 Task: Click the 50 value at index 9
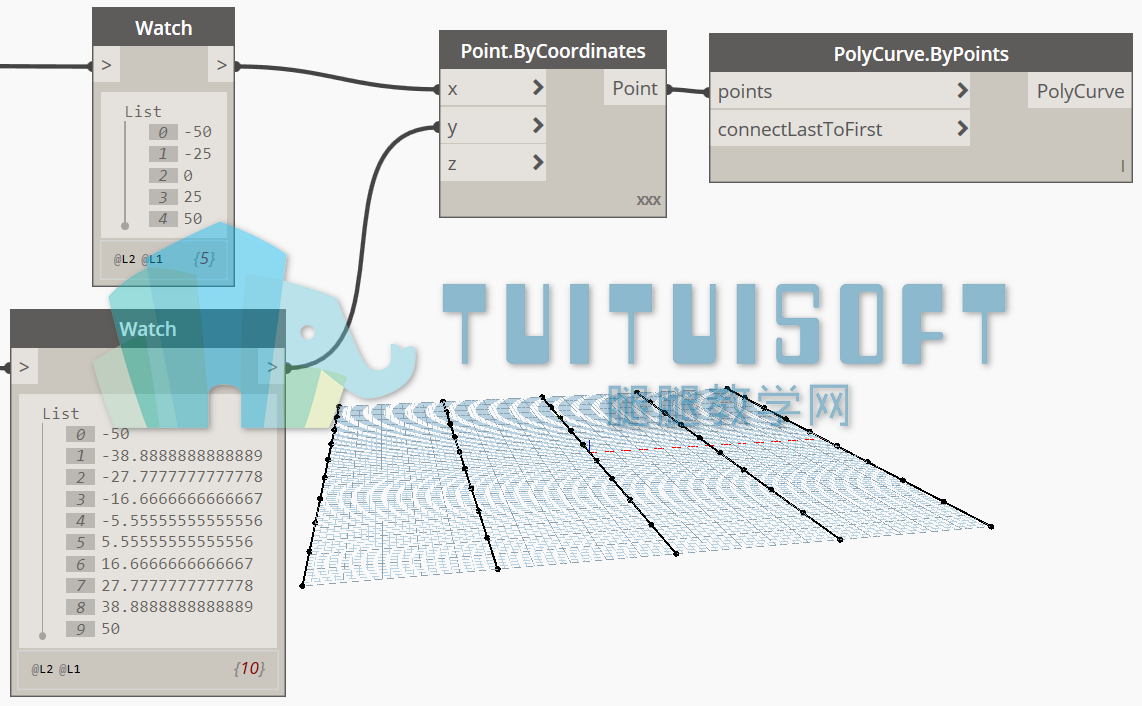point(111,629)
